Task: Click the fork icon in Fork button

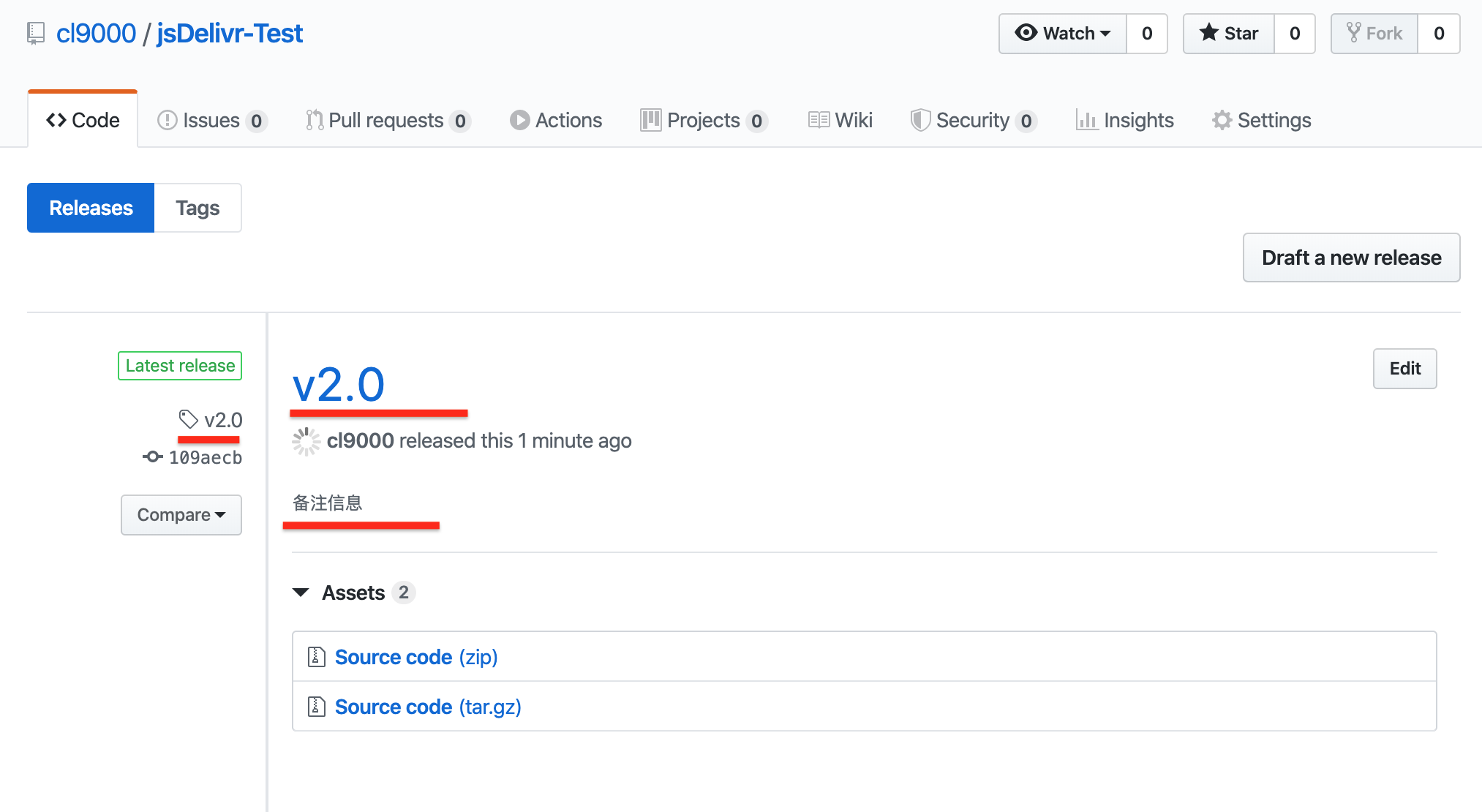Action: pyautogui.click(x=1354, y=33)
